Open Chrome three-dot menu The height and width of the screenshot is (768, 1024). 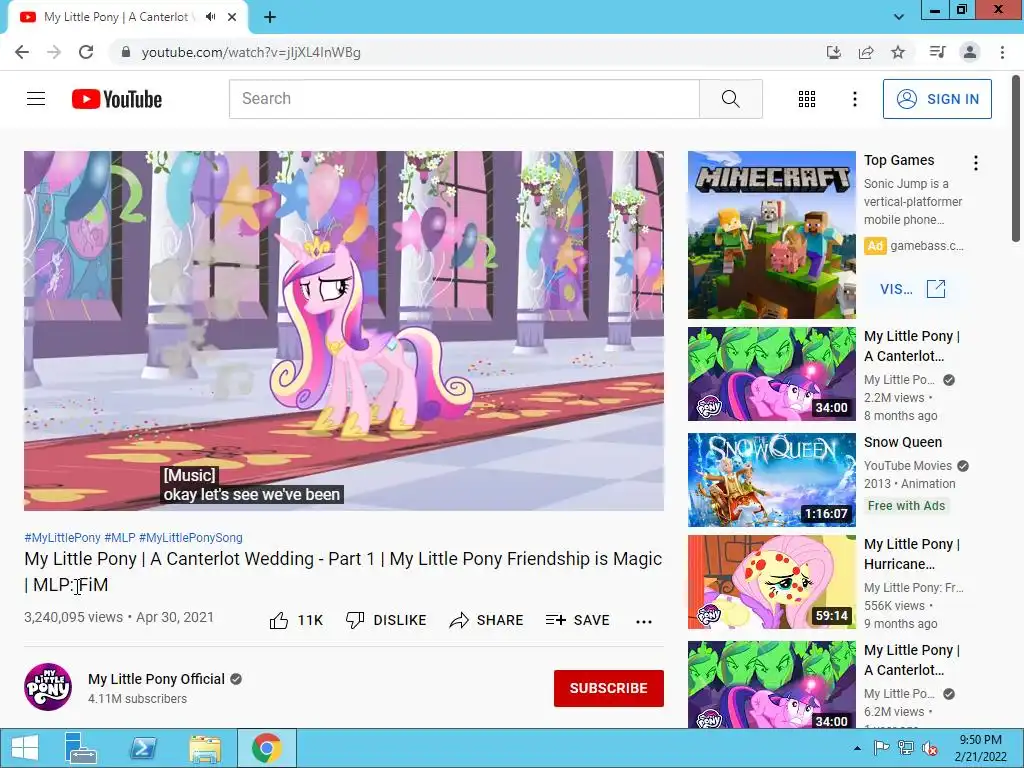[x=1002, y=52]
